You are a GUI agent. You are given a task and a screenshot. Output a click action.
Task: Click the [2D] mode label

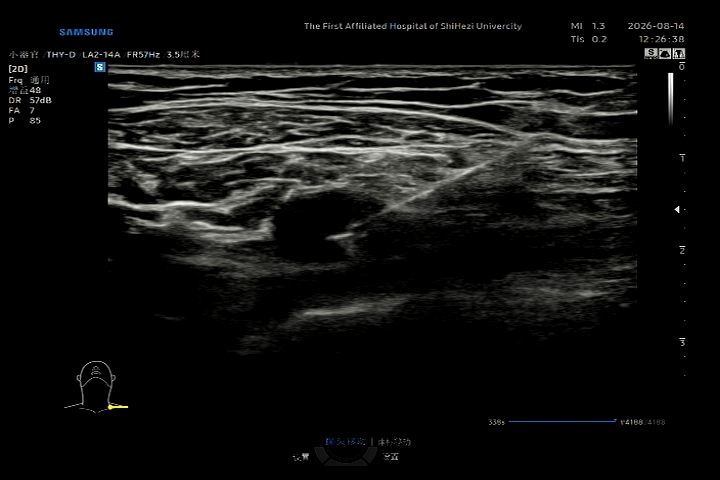click(18, 69)
